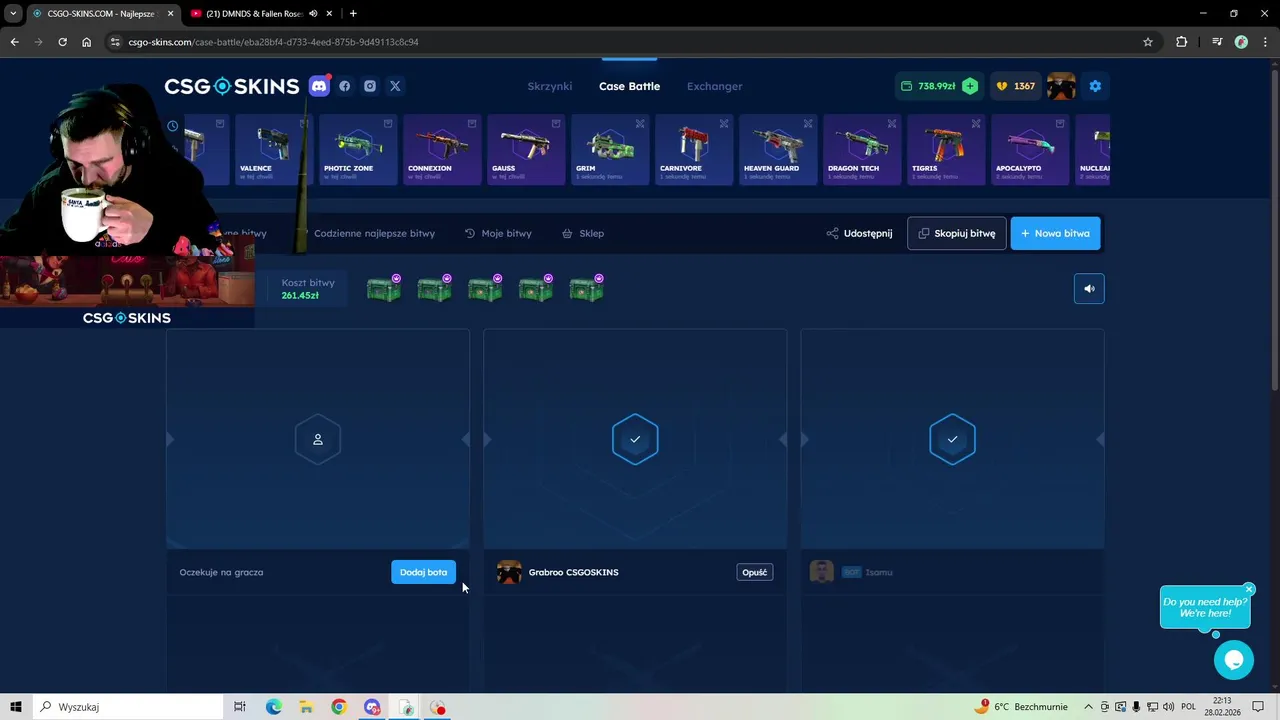Image resolution: width=1280 pixels, height=720 pixels.
Task: Open Chrome media controls icon
Action: pyautogui.click(x=1216, y=42)
